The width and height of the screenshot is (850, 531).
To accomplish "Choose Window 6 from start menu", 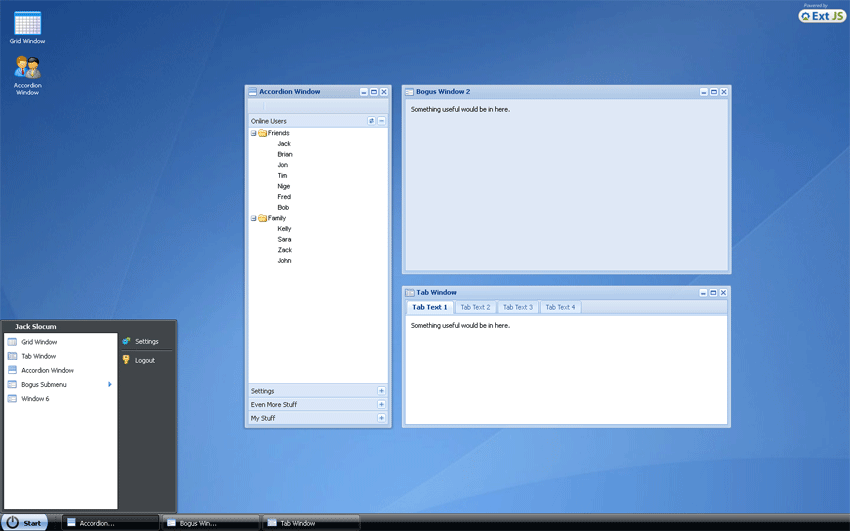I will pyautogui.click(x=60, y=398).
